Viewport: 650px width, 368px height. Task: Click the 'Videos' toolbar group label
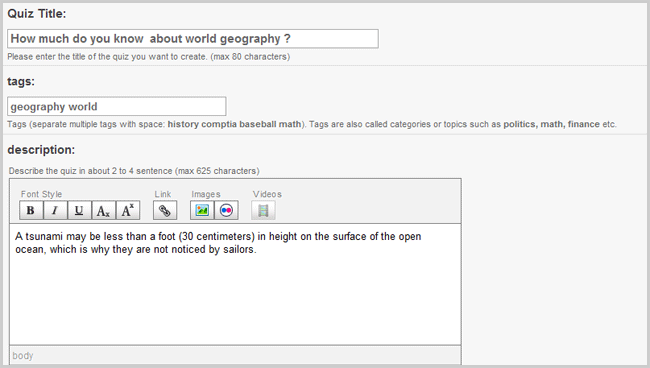pyautogui.click(x=267, y=194)
